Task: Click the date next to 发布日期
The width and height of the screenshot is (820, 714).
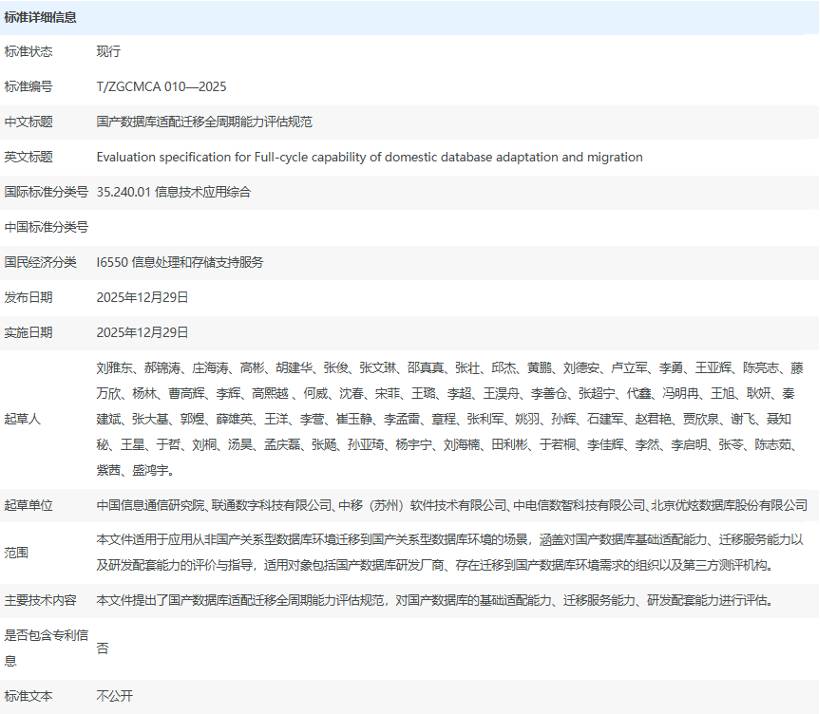Action: tap(142, 297)
